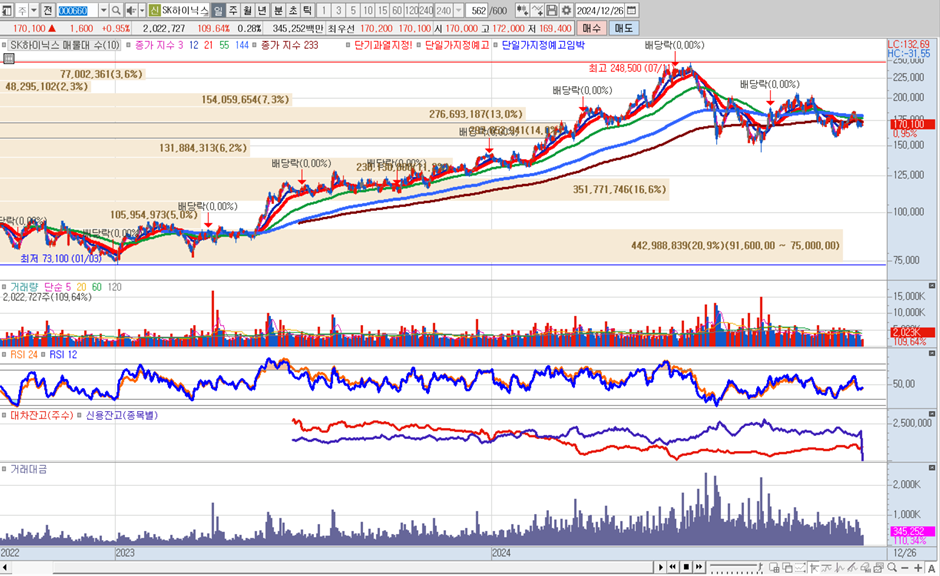Screen dimensions: 940x576
Task: Toggle the 거래량 단순 indicator marker
Action: (4, 286)
